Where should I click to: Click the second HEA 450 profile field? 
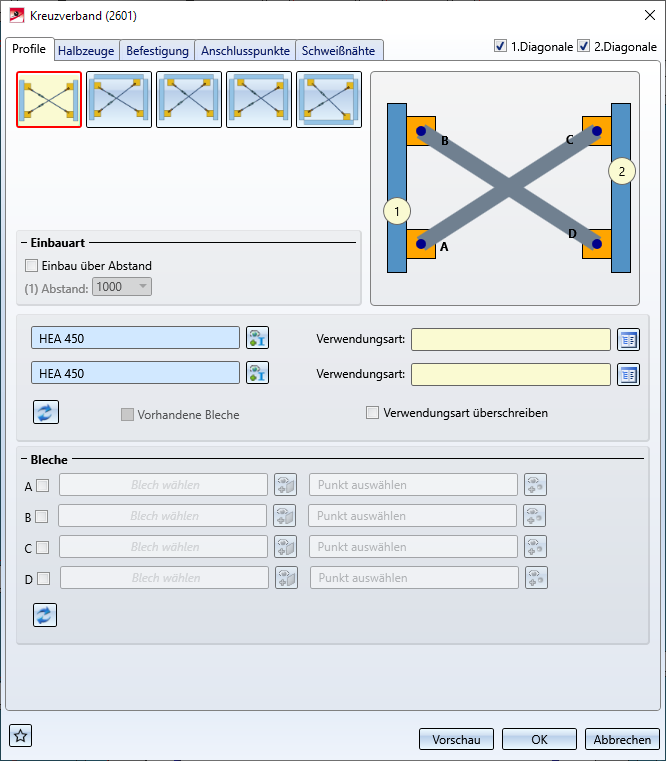[135, 373]
